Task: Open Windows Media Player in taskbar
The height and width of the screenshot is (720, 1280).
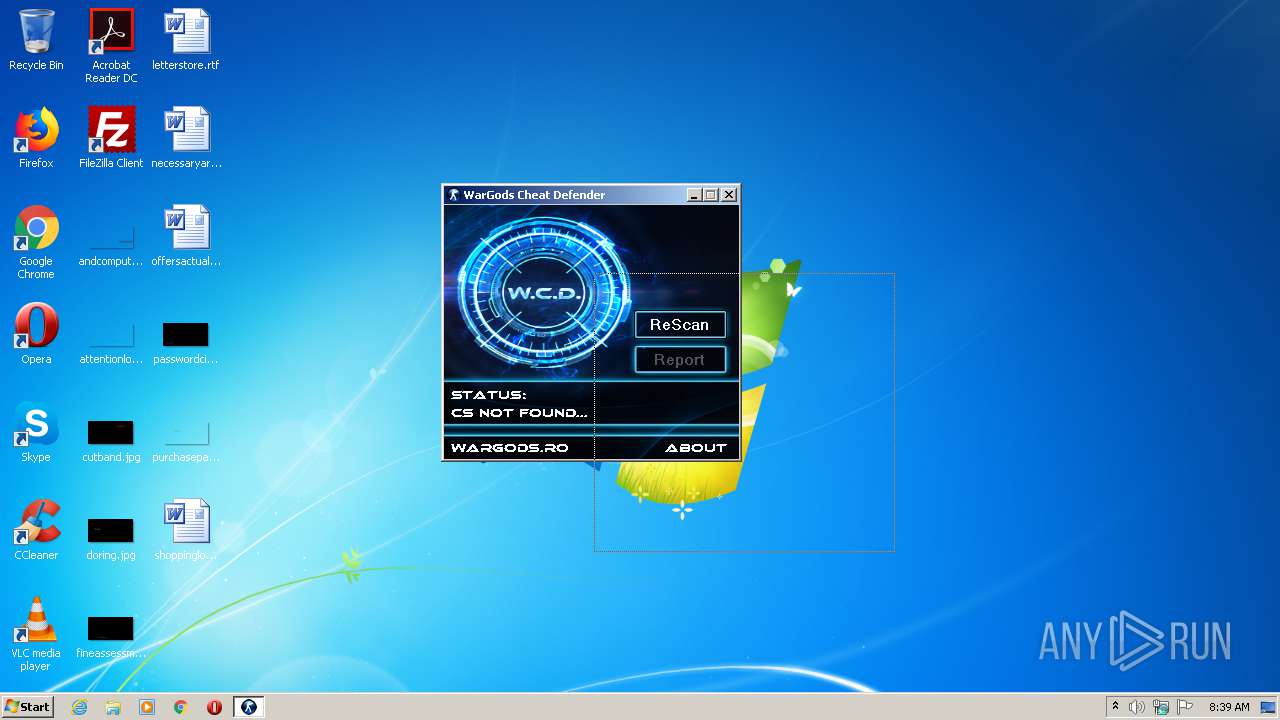Action: point(147,707)
